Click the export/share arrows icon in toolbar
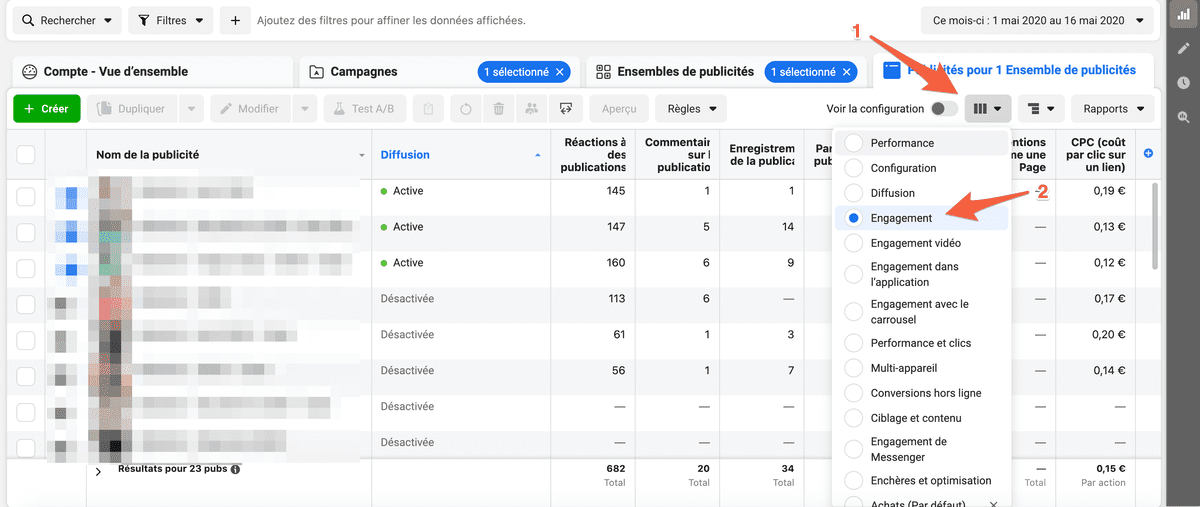 point(566,109)
